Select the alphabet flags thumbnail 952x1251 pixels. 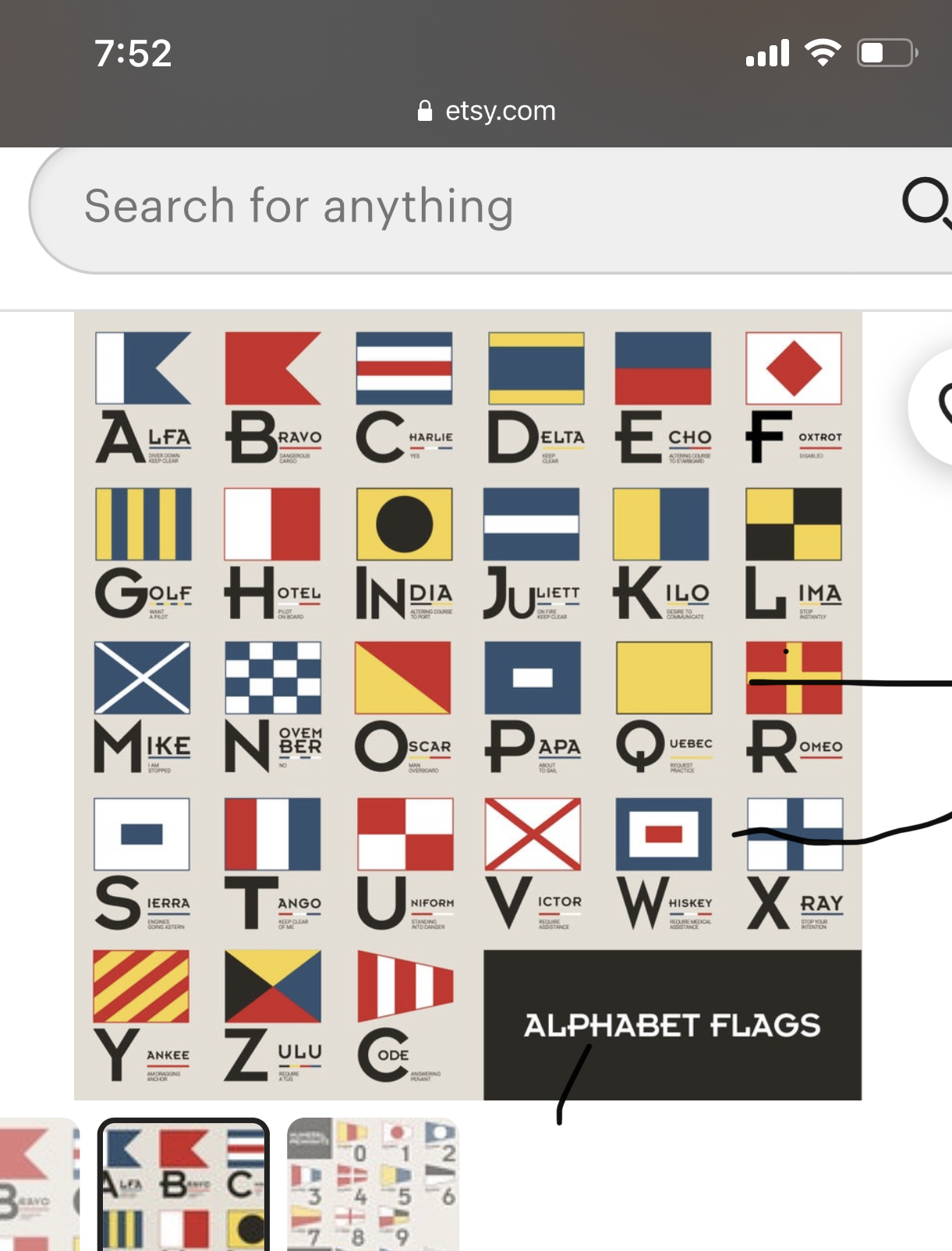[x=183, y=1185]
